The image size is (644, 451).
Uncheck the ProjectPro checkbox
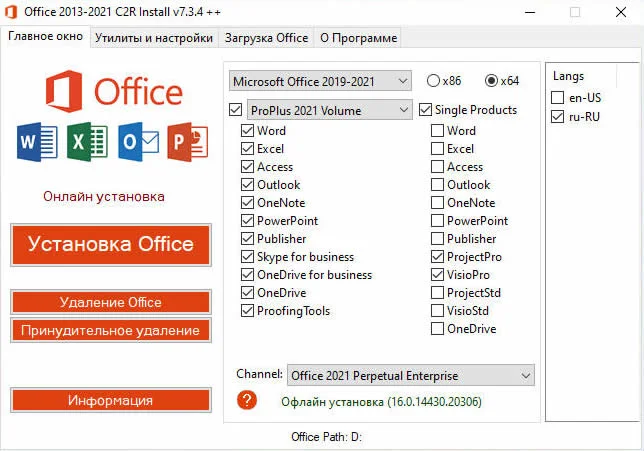(437, 257)
